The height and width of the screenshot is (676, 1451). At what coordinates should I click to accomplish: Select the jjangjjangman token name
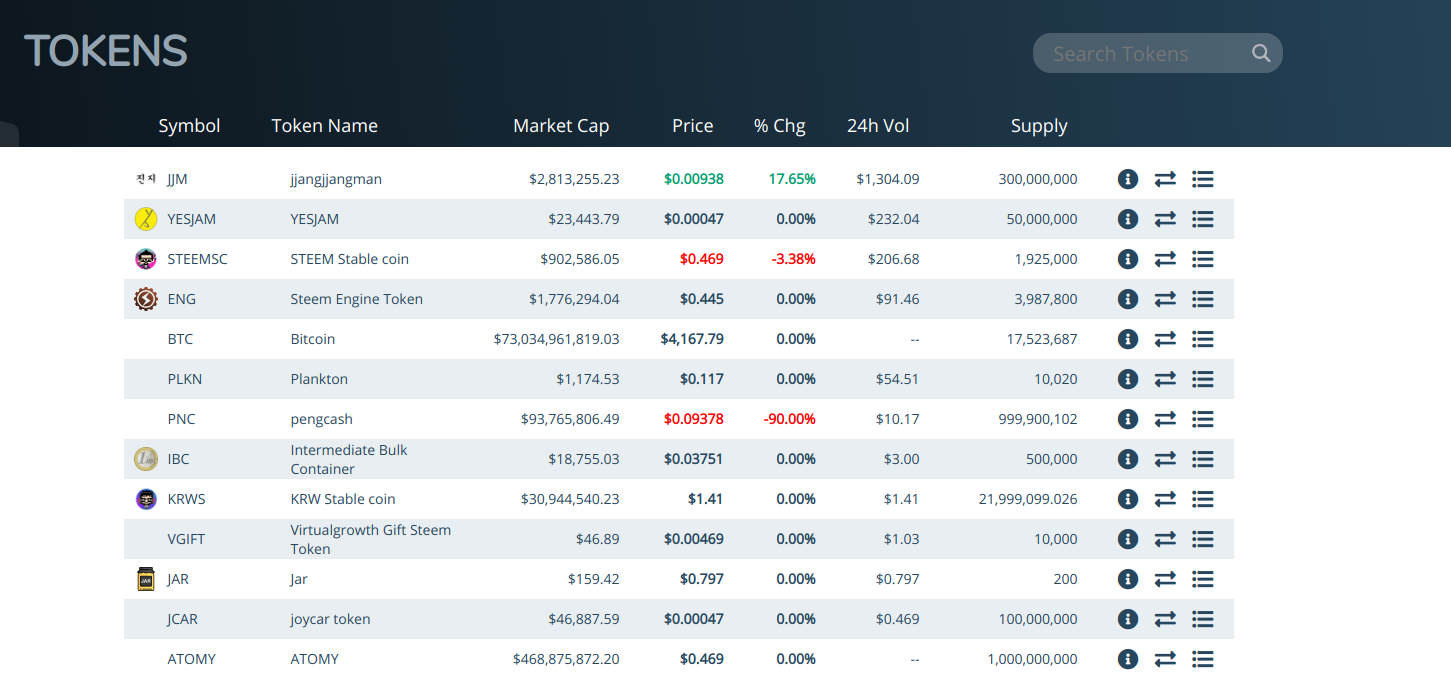(x=336, y=179)
